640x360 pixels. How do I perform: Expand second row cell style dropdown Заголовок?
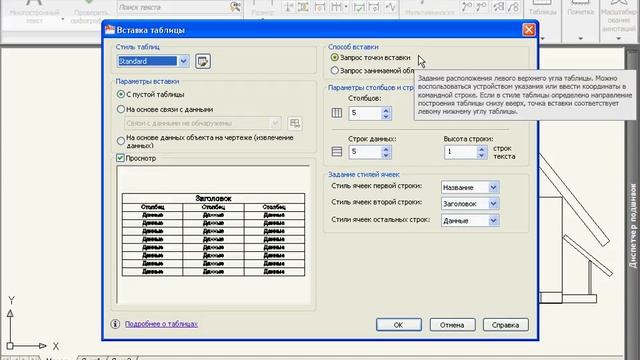493,204
